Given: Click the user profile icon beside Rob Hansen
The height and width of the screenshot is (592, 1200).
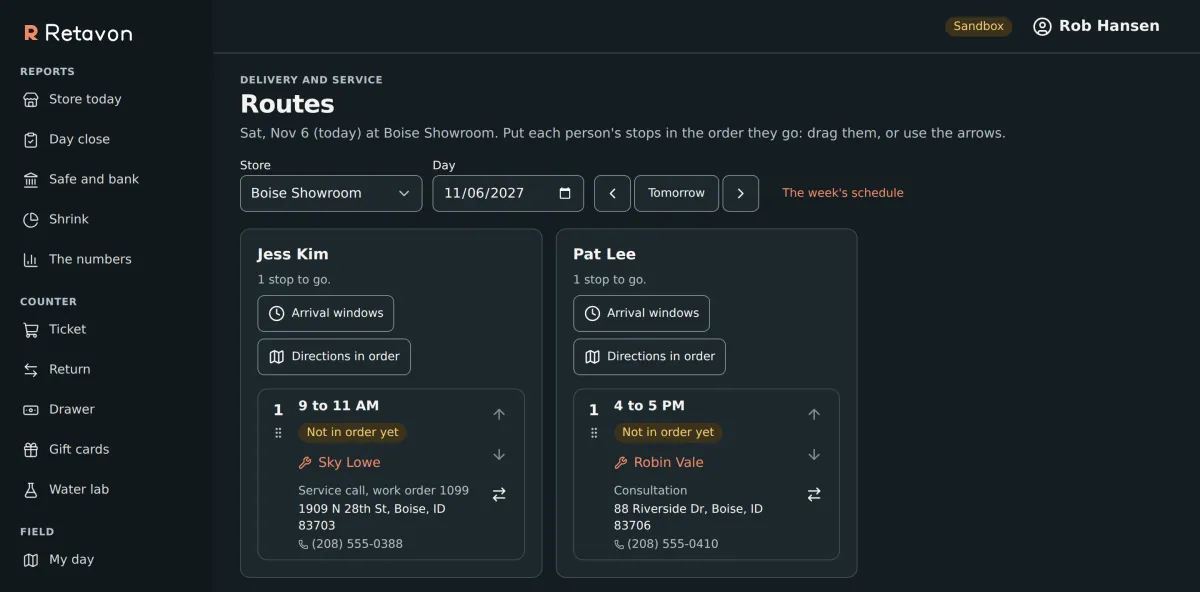Looking at the screenshot, I should (x=1042, y=26).
